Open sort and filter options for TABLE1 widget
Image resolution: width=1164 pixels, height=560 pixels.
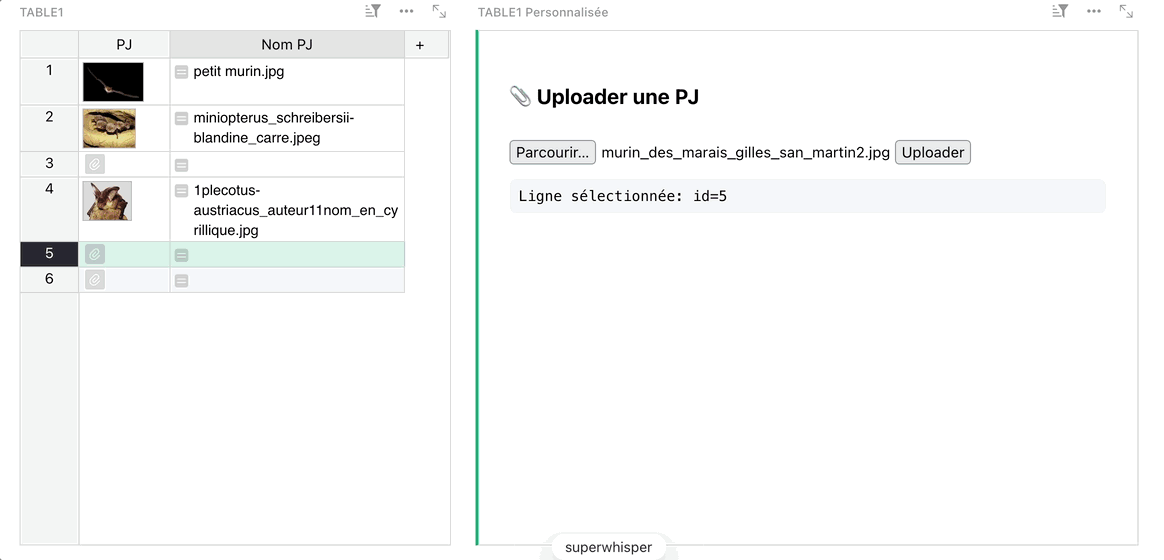click(373, 11)
